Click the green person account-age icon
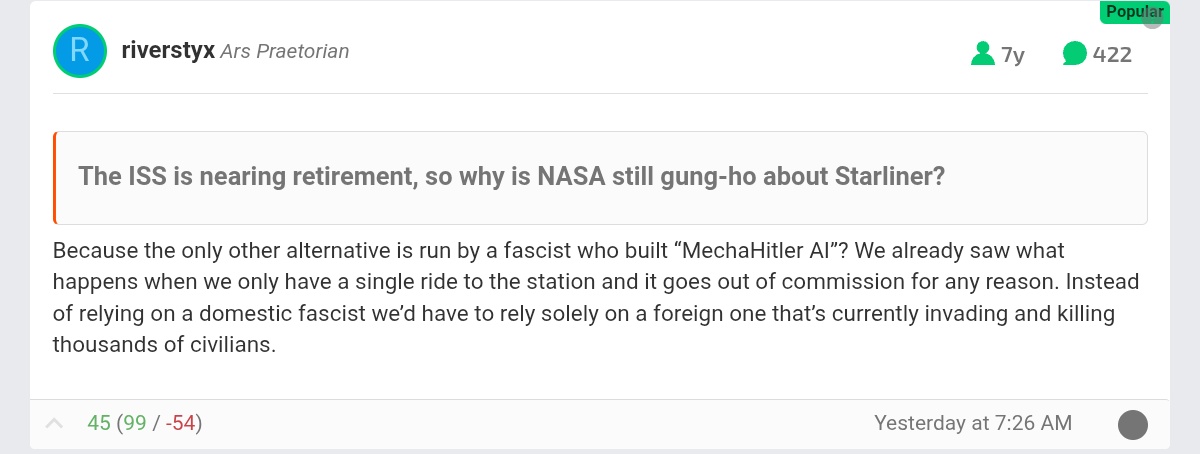The width and height of the screenshot is (1200, 454). pyautogui.click(x=982, y=53)
